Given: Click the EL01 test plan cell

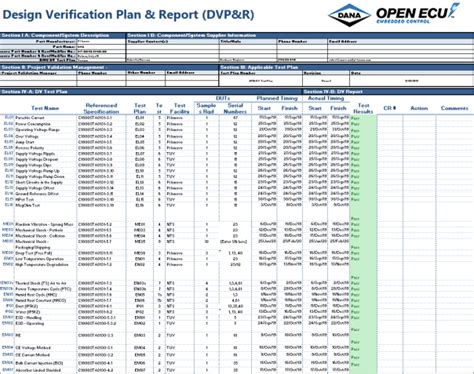Looking at the screenshot, I should (140, 118).
